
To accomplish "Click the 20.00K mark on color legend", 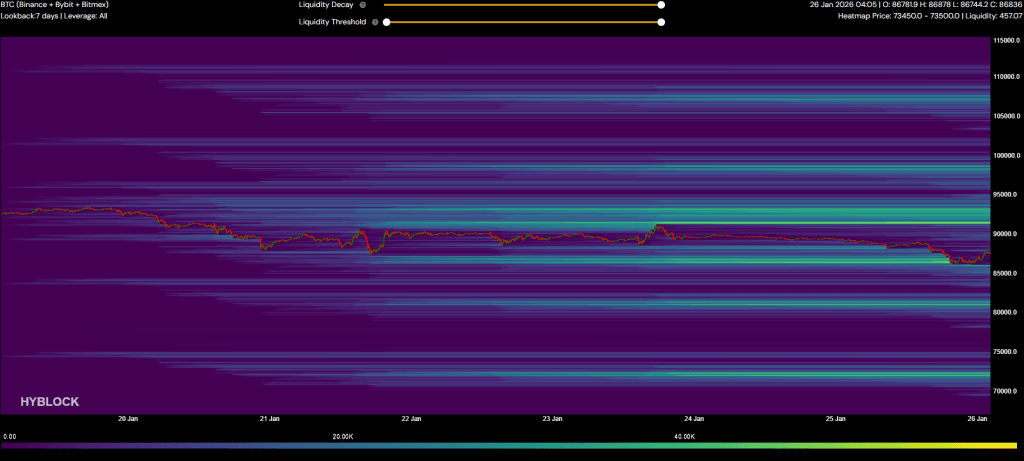I will pos(342,436).
